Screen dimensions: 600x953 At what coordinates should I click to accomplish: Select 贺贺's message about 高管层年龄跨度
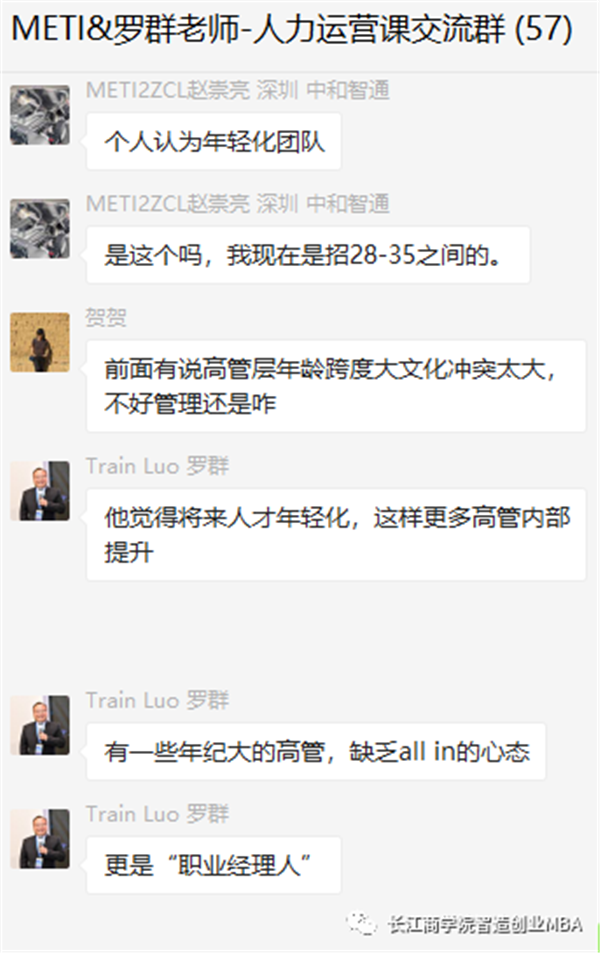[336, 386]
